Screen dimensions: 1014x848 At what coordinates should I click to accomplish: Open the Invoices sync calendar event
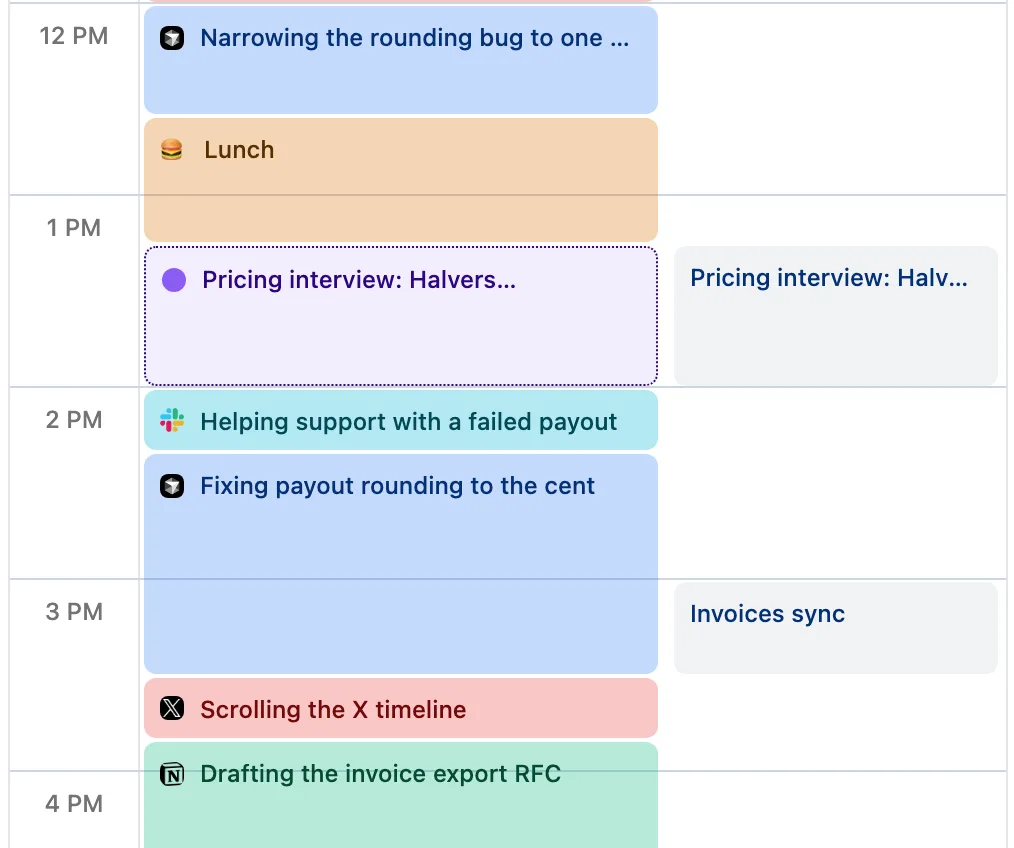(836, 628)
